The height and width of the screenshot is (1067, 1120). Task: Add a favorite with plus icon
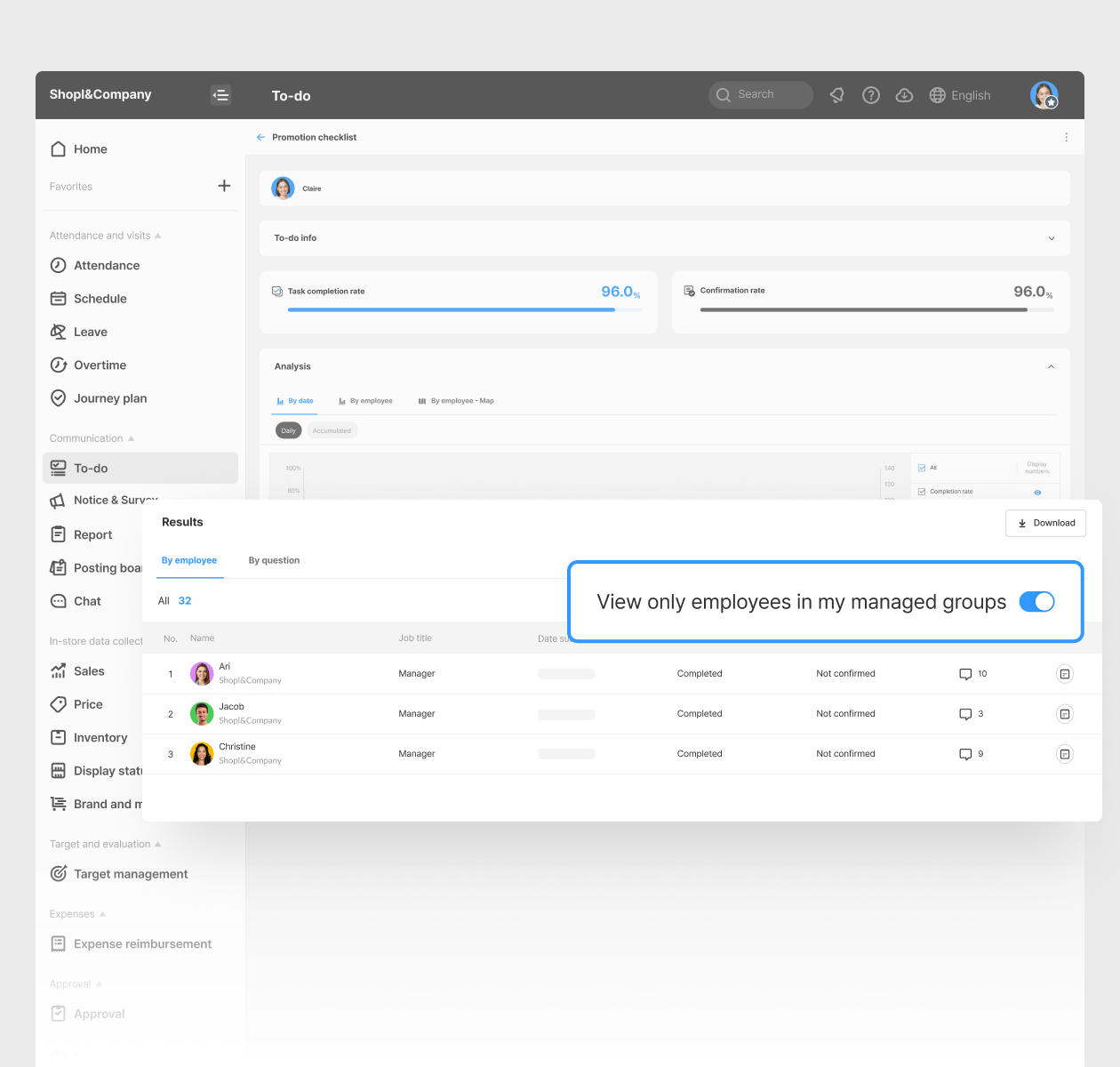(x=224, y=186)
